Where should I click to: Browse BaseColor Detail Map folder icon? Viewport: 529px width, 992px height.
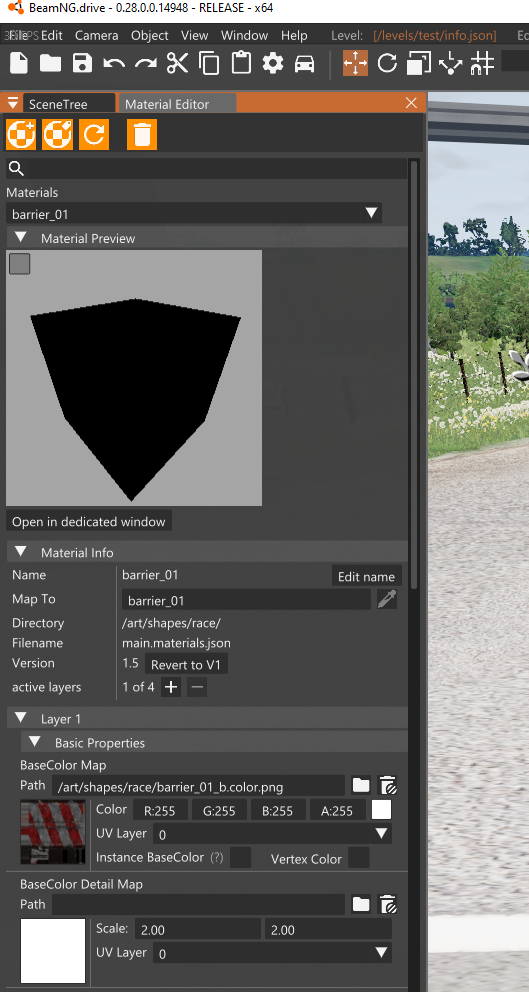coord(361,905)
